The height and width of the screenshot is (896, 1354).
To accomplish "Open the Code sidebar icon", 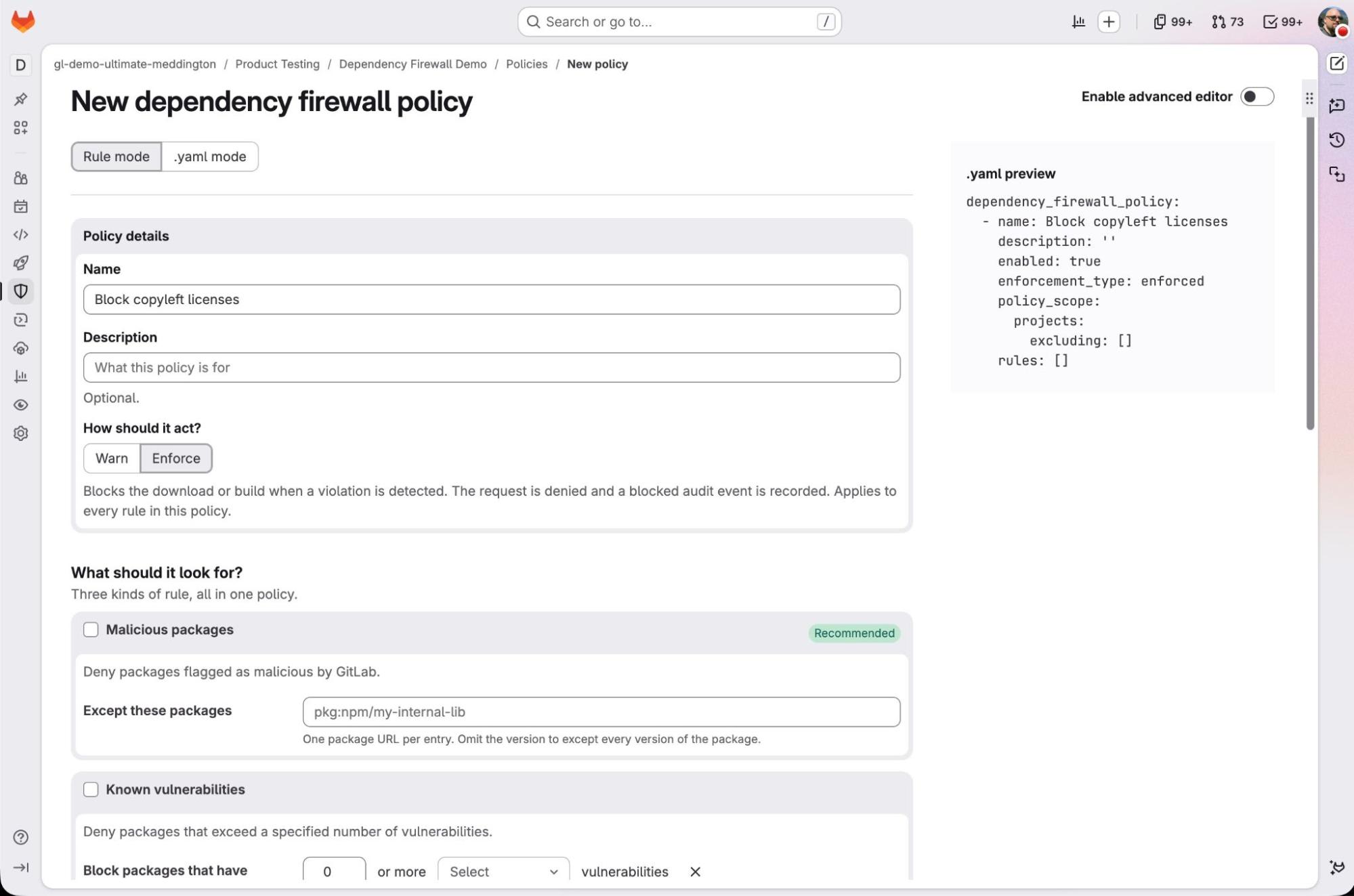I will [x=21, y=234].
